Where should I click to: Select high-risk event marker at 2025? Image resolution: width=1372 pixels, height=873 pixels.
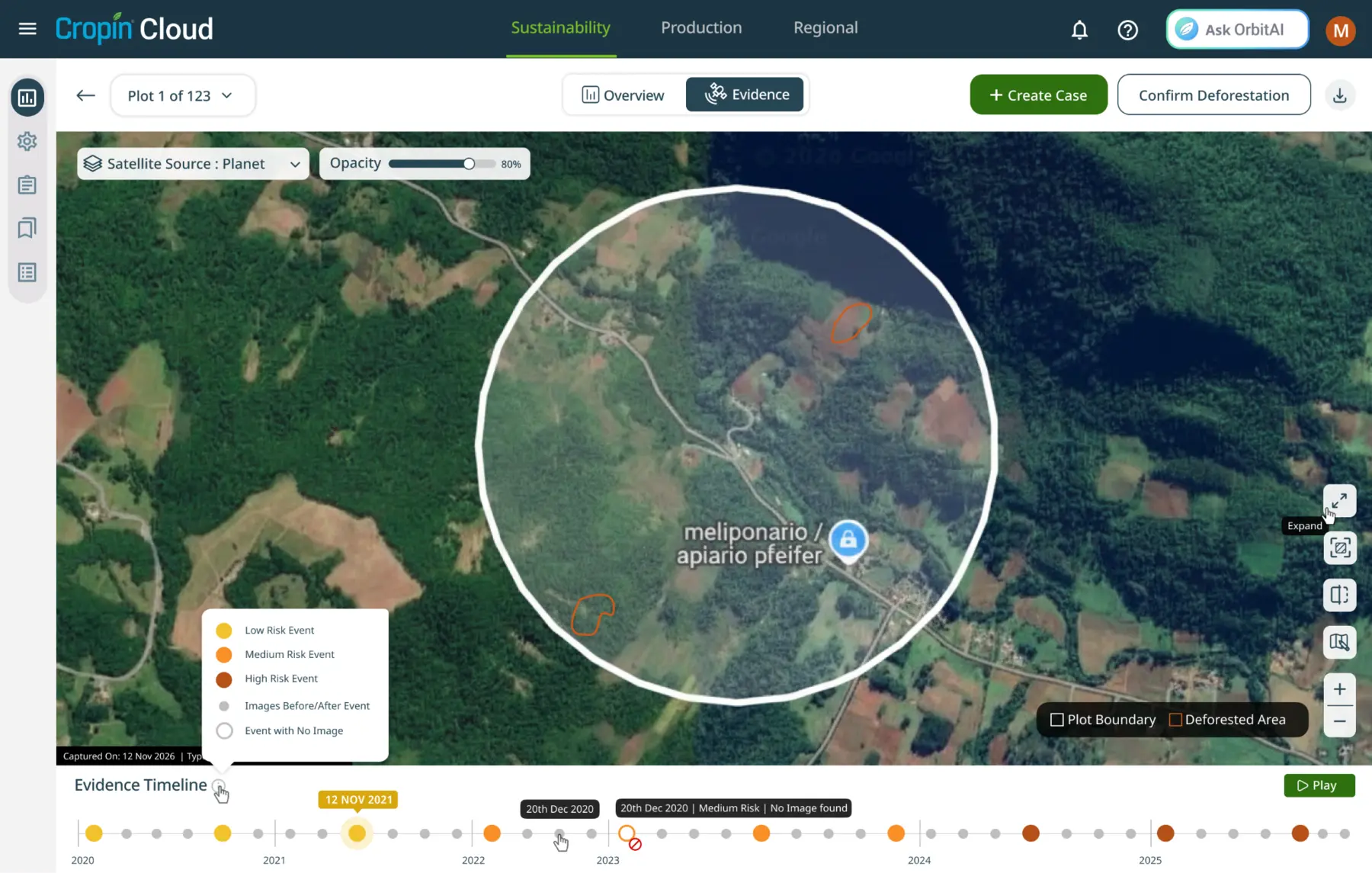click(1165, 833)
